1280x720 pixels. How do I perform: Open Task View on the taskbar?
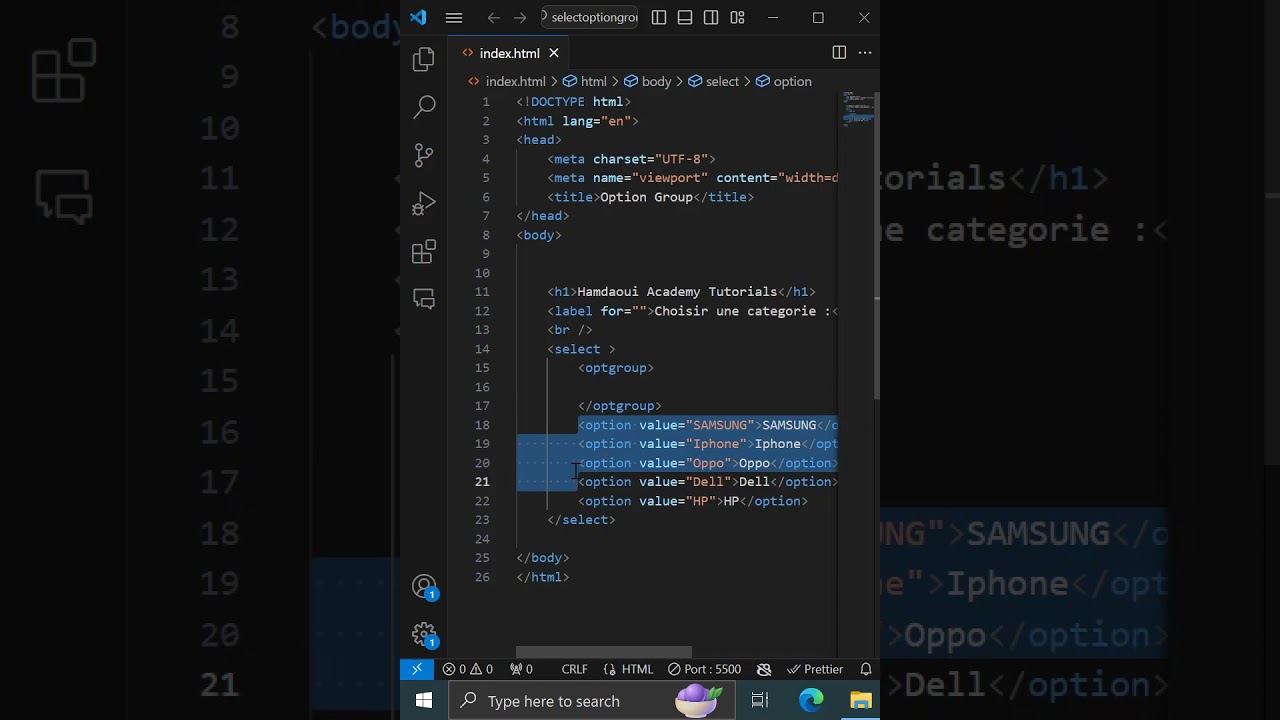[760, 701]
